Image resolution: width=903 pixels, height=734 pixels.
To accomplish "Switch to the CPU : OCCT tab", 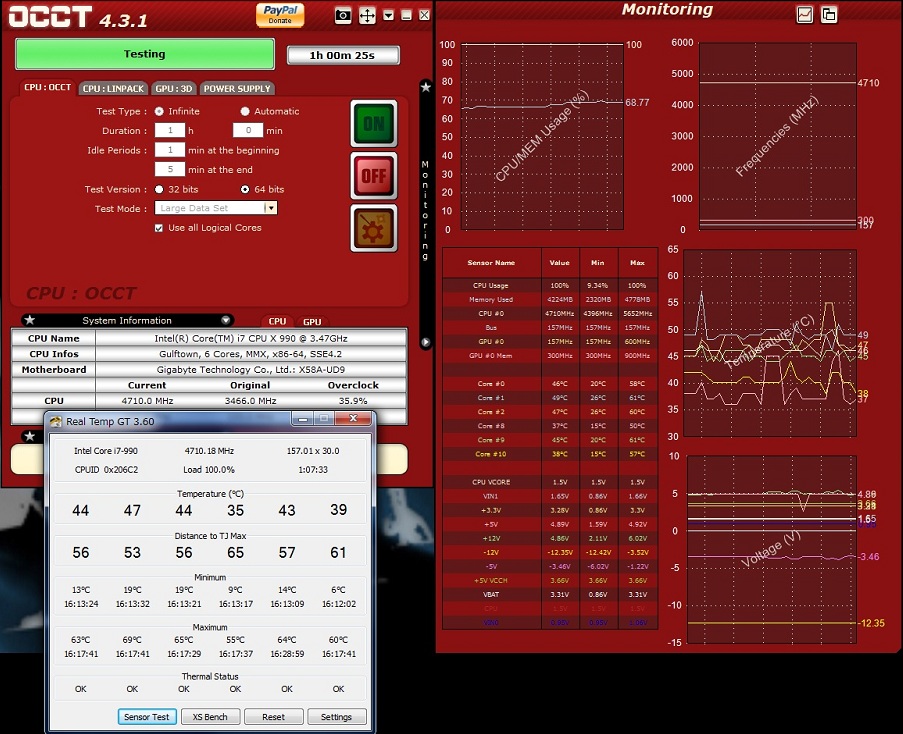I will [47, 88].
